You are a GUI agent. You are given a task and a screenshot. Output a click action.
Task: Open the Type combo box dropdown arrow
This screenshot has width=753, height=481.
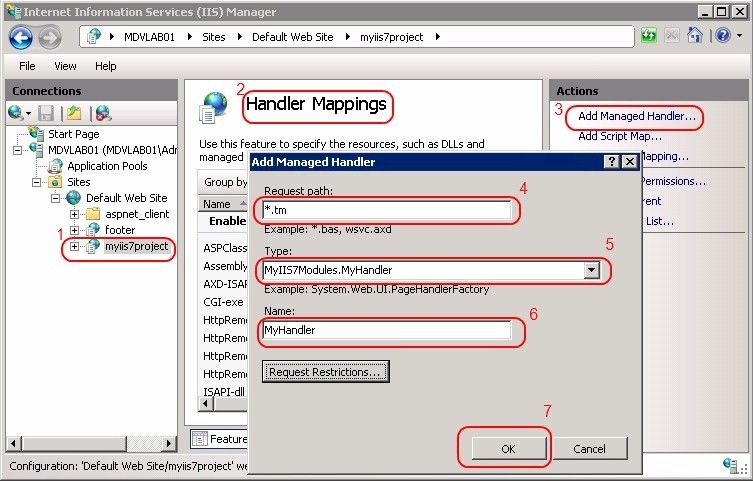click(x=592, y=270)
